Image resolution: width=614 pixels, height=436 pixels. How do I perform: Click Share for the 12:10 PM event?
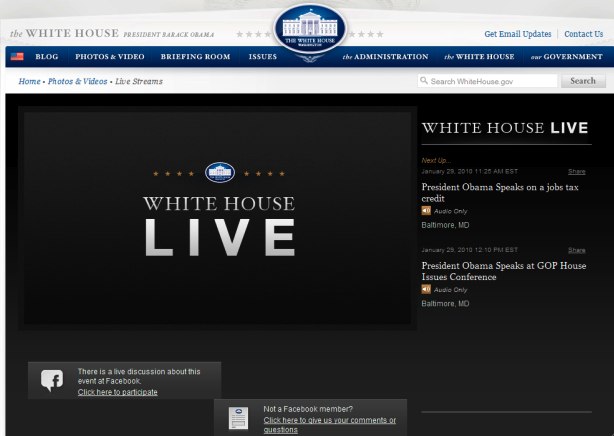(576, 250)
